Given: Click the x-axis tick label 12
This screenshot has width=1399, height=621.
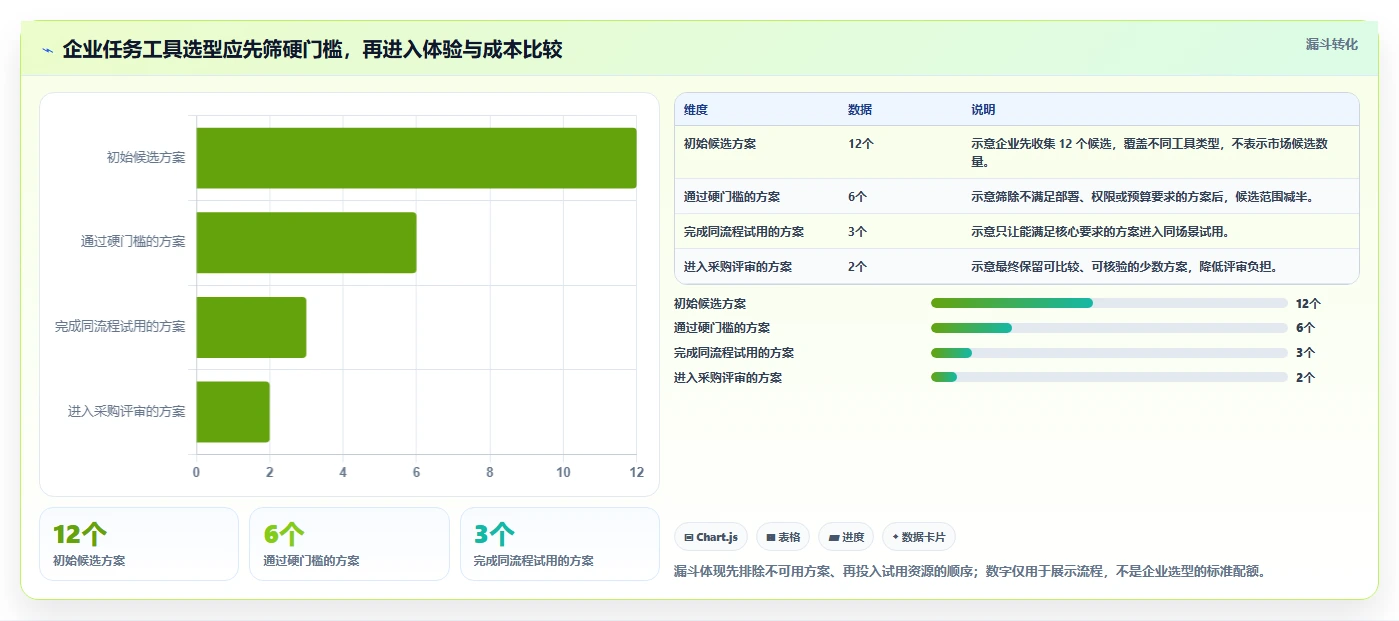Looking at the screenshot, I should pos(637,472).
